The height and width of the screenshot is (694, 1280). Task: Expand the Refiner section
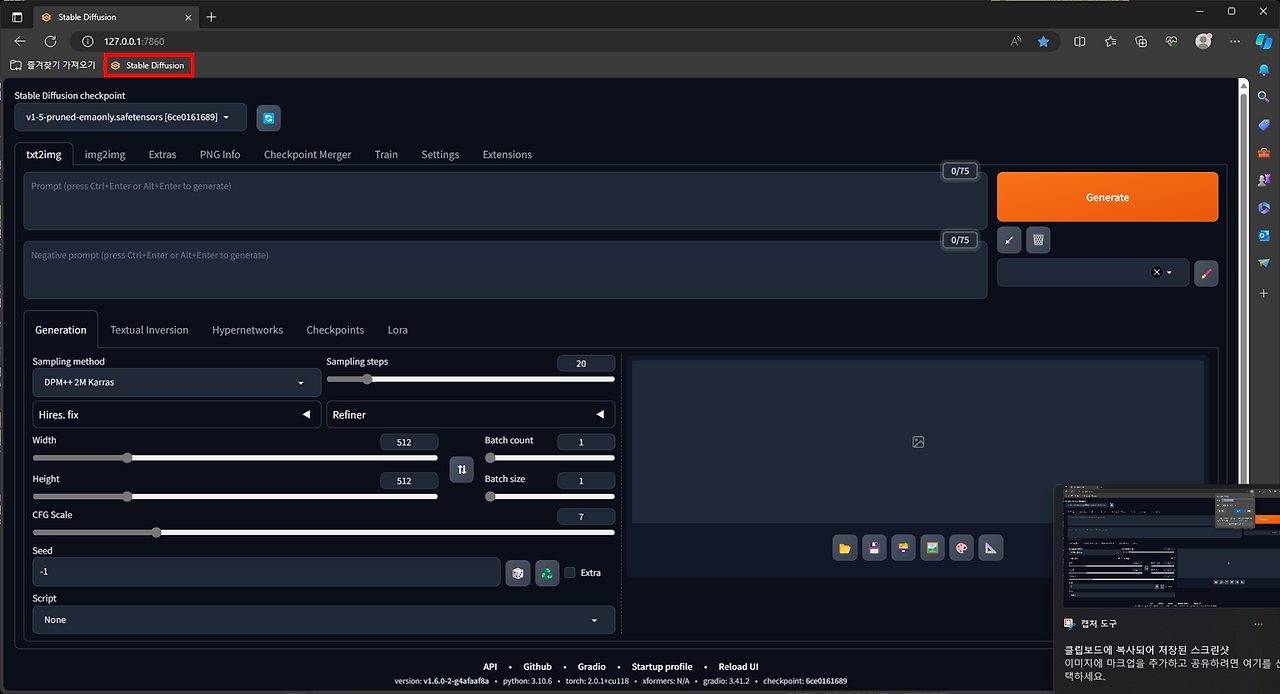click(x=470, y=414)
